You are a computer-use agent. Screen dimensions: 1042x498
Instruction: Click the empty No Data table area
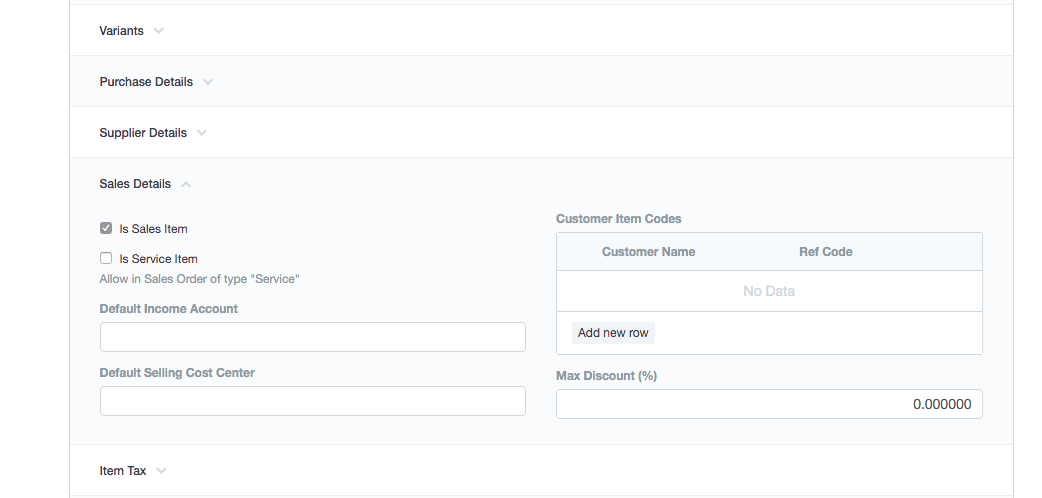(769, 291)
